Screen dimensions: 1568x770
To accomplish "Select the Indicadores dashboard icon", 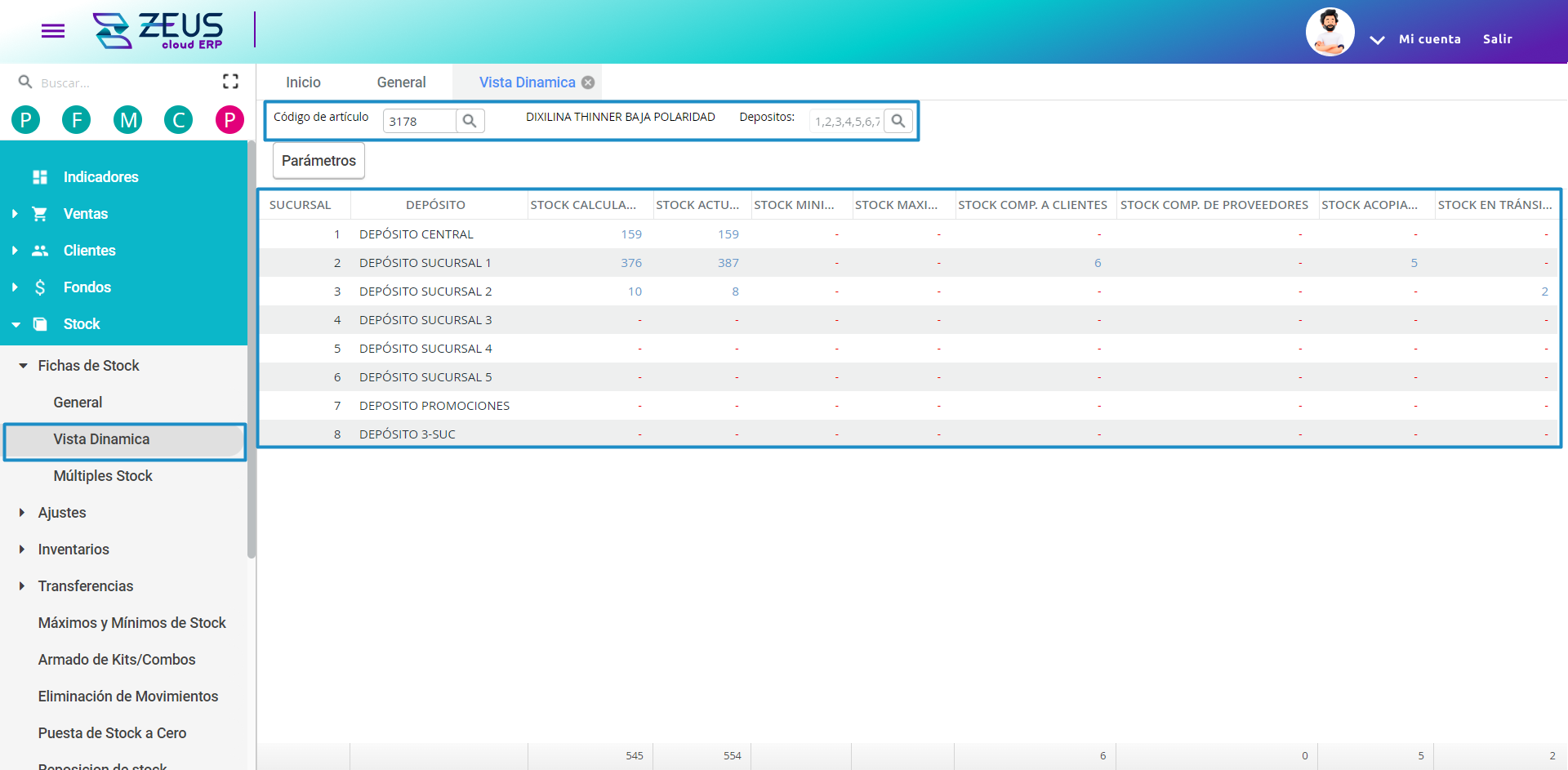I will (39, 176).
